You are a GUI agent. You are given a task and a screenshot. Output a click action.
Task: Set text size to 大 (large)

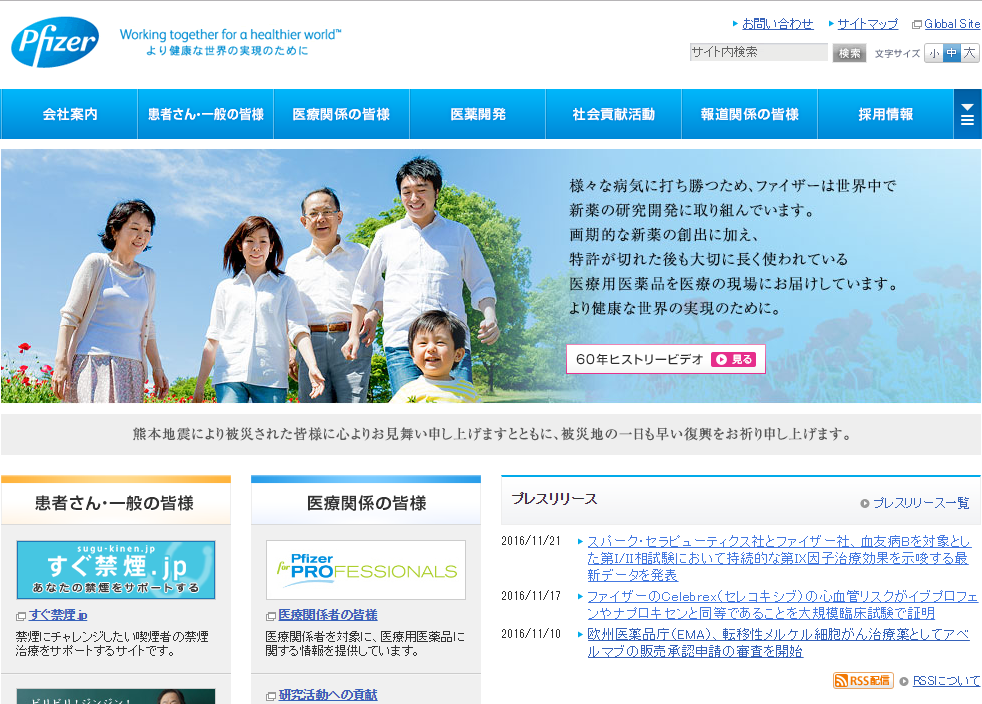969,53
